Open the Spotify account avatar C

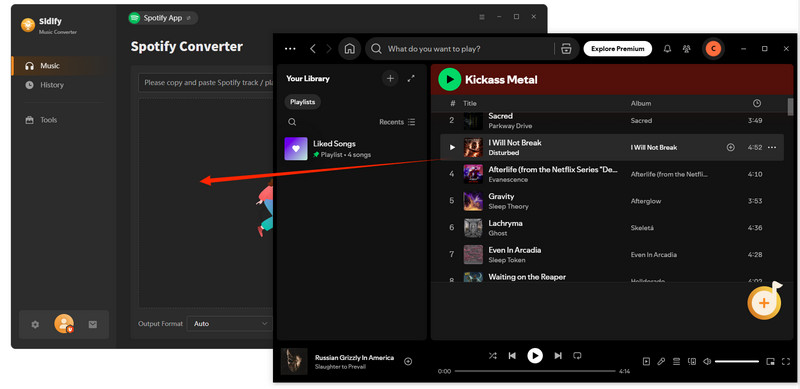pos(713,49)
